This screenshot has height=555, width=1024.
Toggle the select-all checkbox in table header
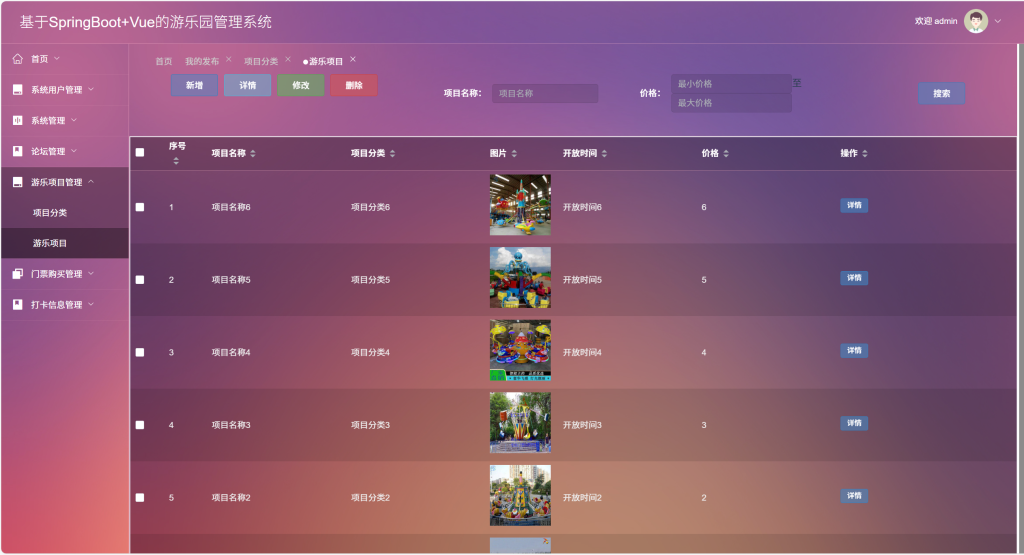click(140, 152)
